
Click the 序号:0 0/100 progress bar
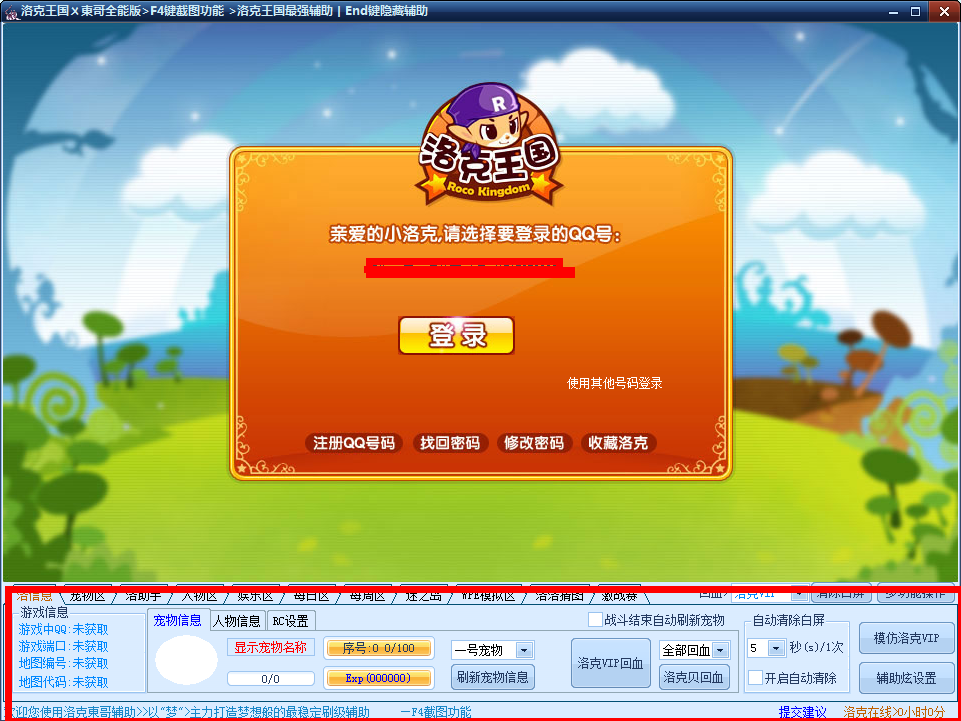(x=379, y=648)
